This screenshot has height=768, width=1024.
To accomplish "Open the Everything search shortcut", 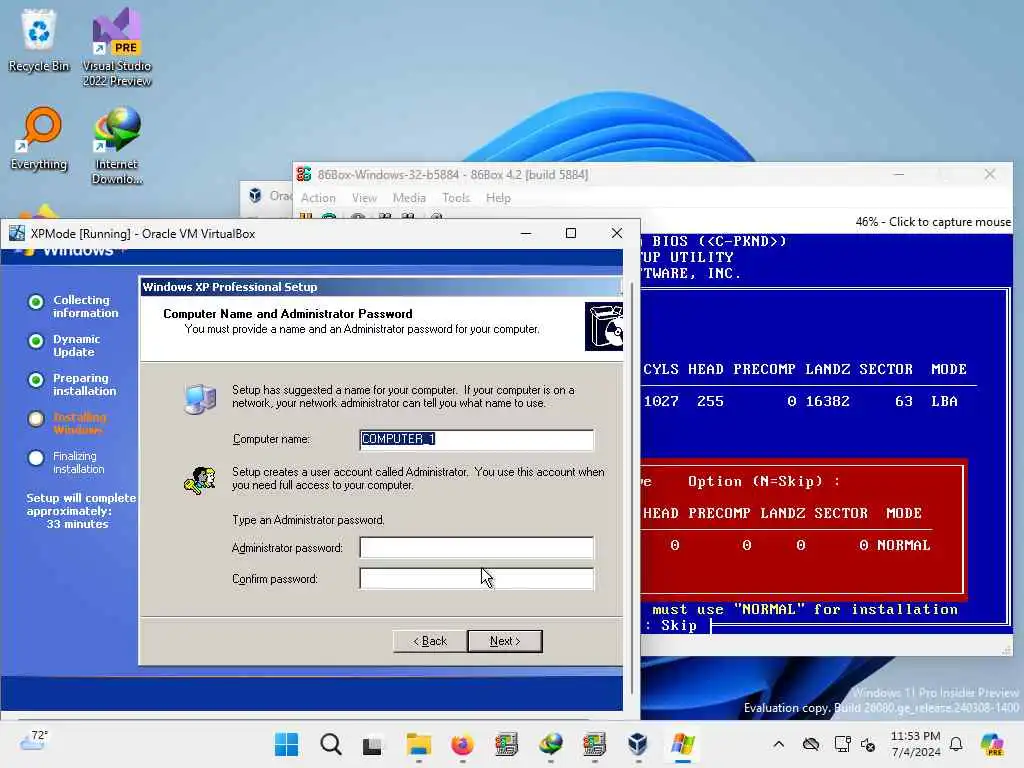I will [39, 138].
